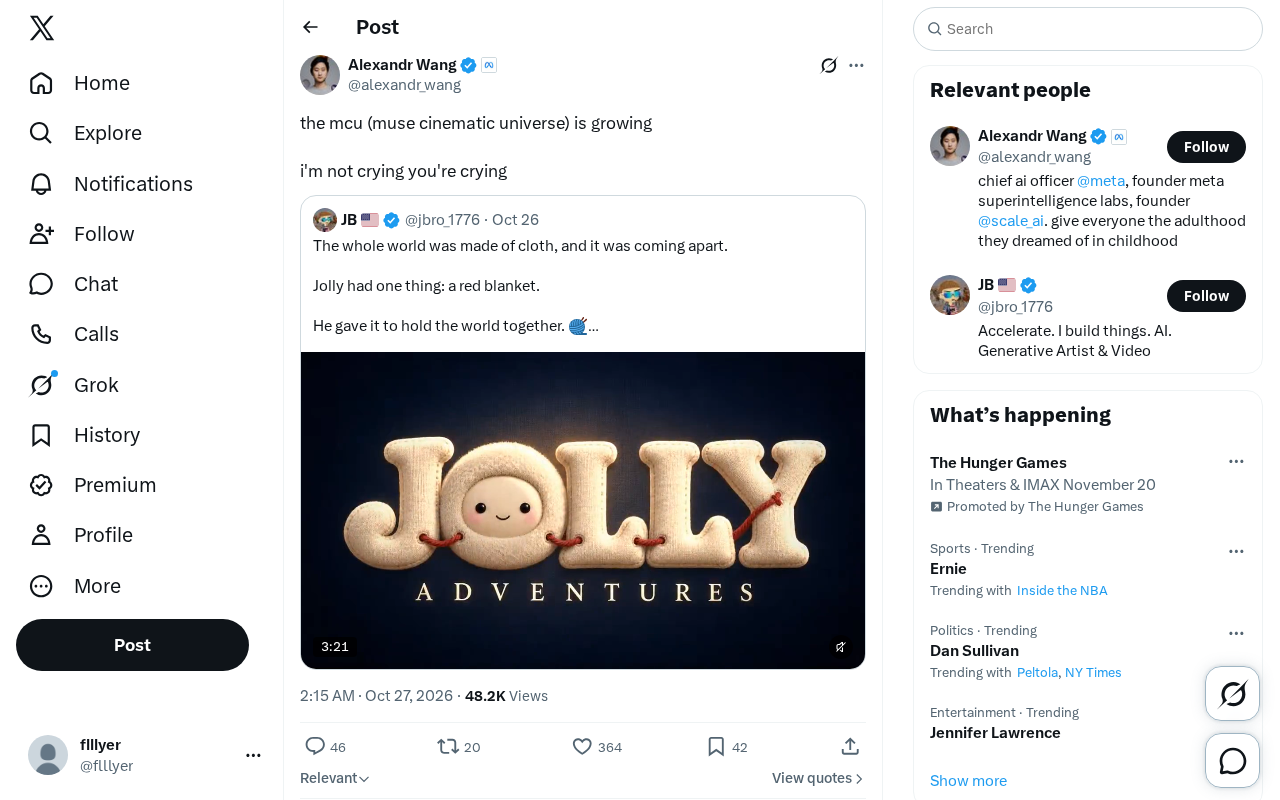This screenshot has height=800, width=1280.
Task: Like the post with heart icon
Action: 582,746
